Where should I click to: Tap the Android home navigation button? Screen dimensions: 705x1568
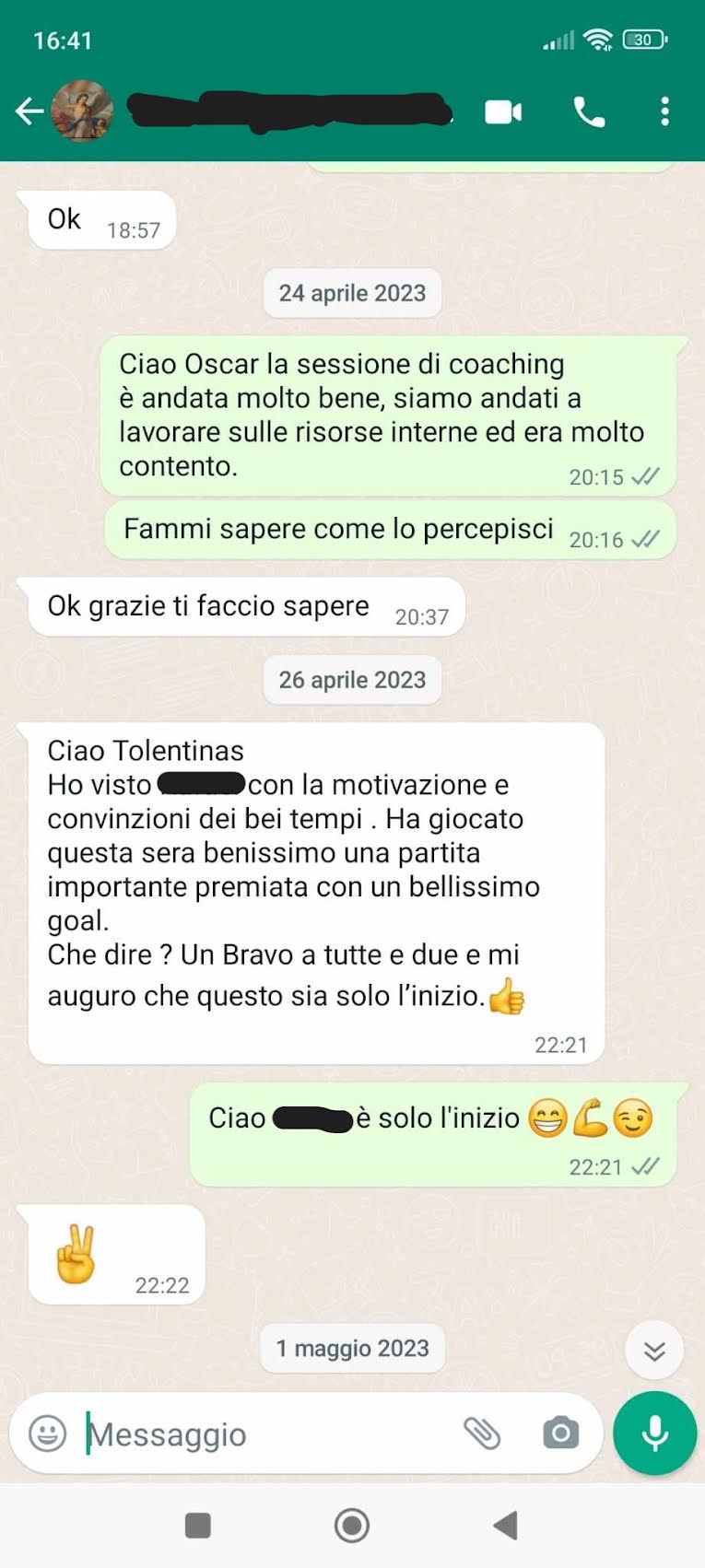tap(351, 1525)
